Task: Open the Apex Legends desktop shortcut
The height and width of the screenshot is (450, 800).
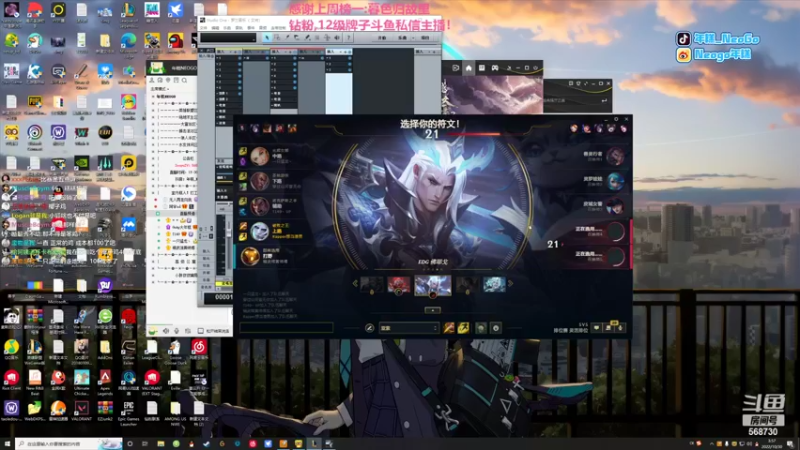Action: coord(105,381)
